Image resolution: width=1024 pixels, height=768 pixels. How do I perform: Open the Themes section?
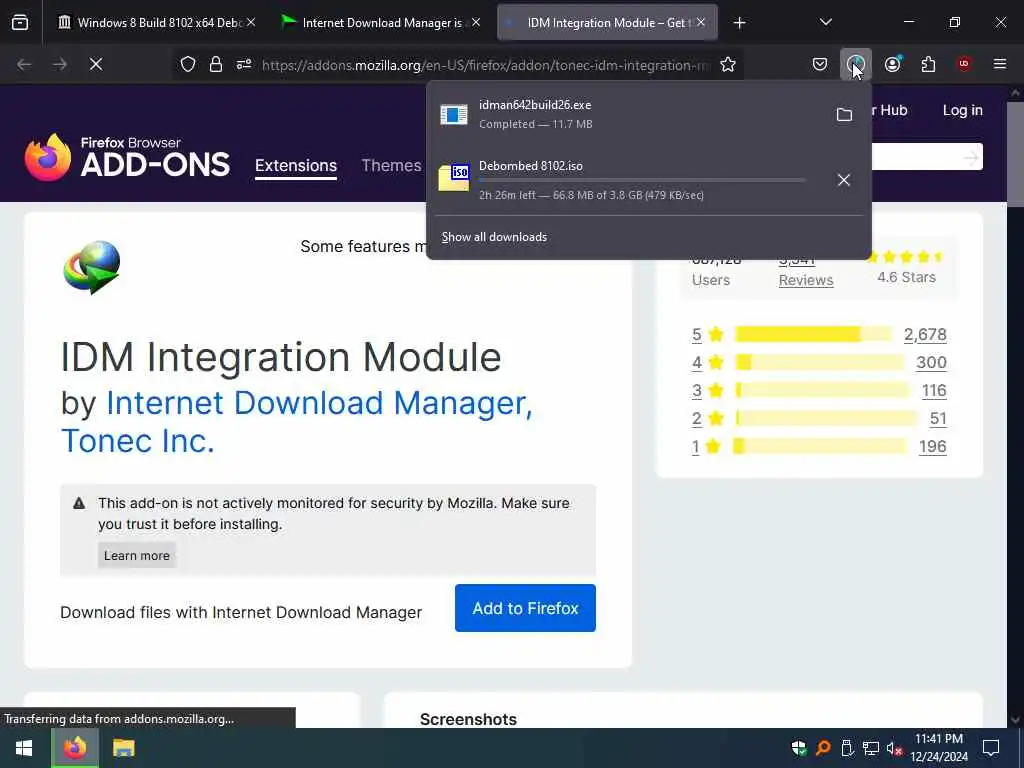click(391, 165)
